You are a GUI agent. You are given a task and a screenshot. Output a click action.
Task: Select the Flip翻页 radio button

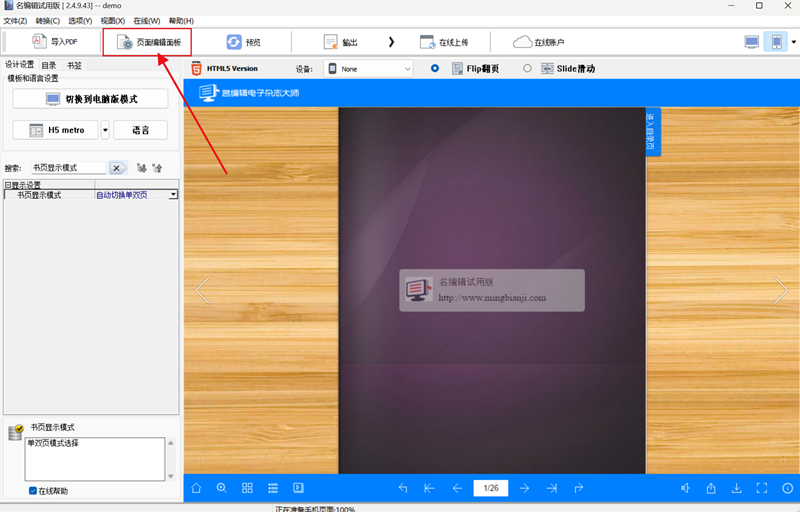(x=435, y=69)
